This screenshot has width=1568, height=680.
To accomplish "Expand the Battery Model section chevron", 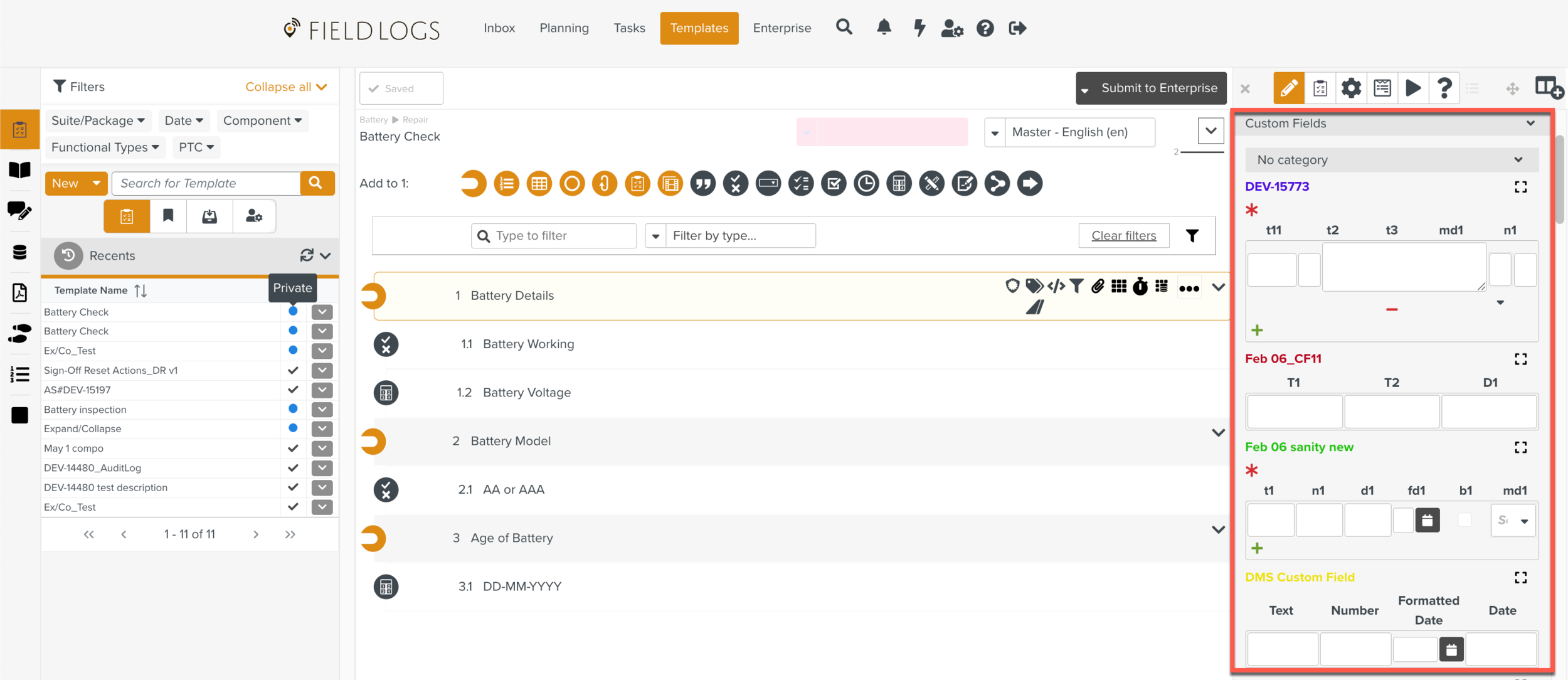I will pos(1218,433).
